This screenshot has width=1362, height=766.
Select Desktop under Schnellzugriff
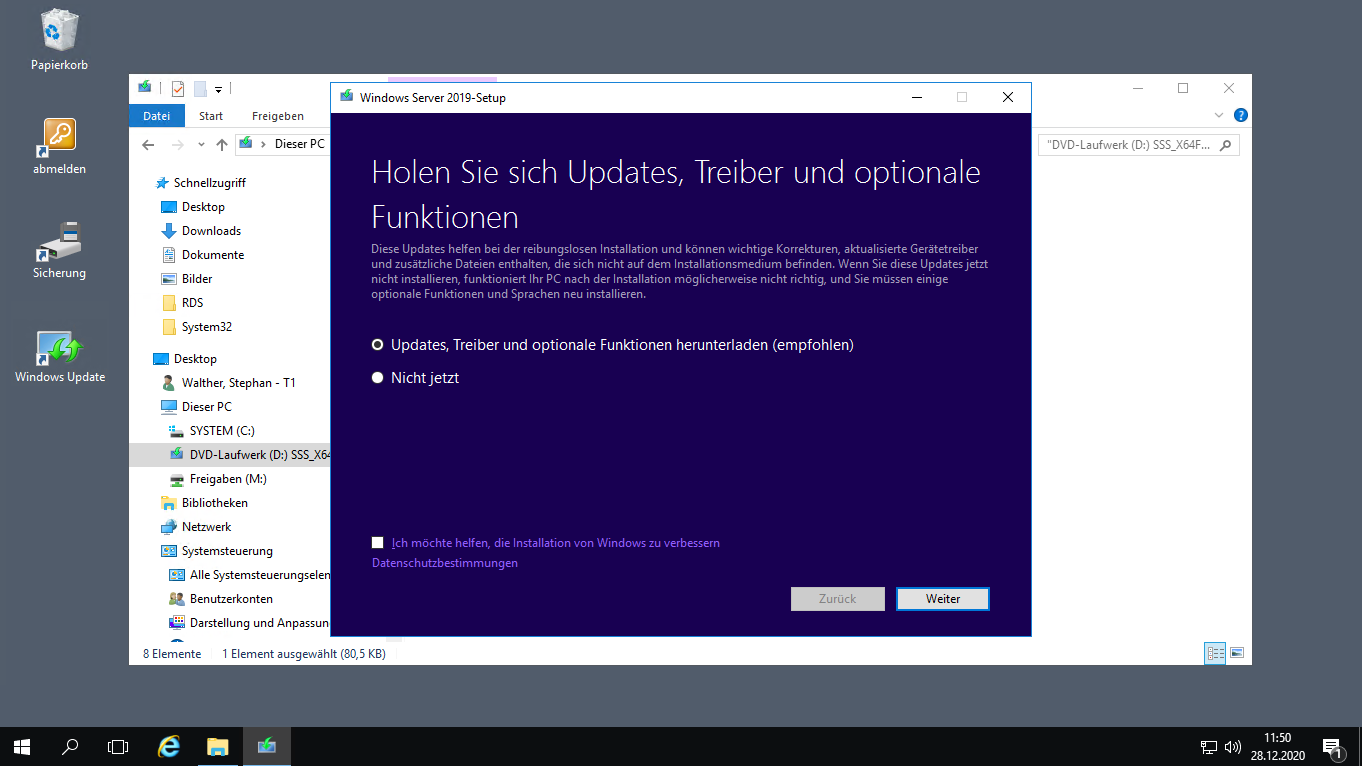[x=203, y=207]
